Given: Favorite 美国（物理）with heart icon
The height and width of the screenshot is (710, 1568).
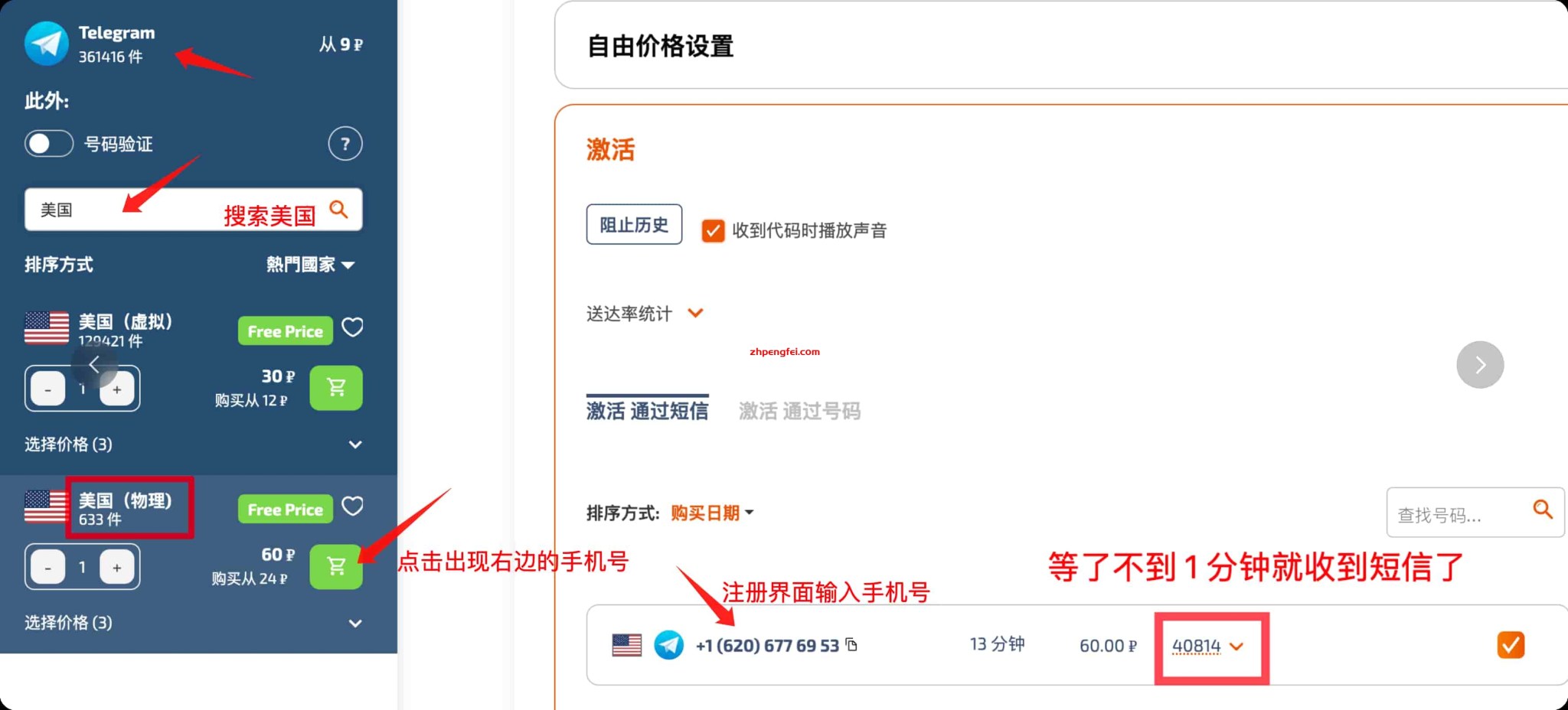Looking at the screenshot, I should pos(352,506).
